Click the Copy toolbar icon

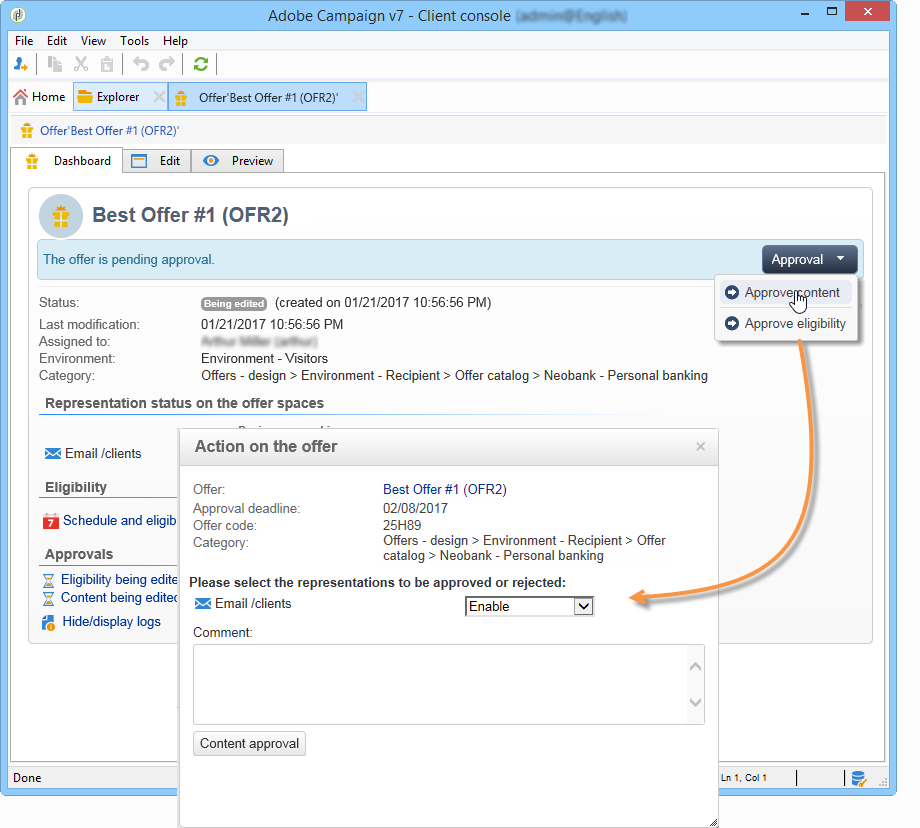pos(55,64)
